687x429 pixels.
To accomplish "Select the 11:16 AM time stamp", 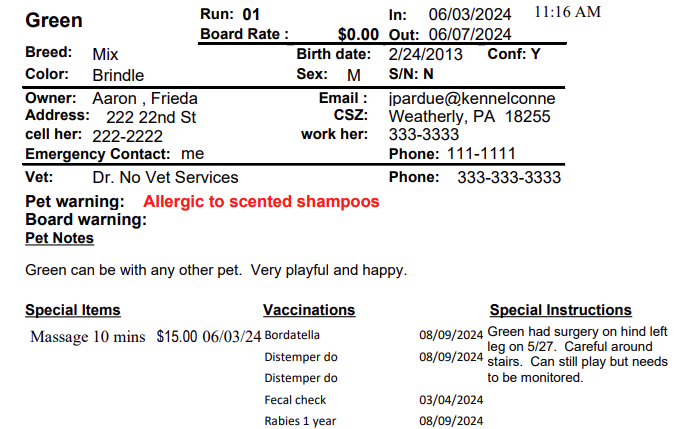I will (567, 12).
